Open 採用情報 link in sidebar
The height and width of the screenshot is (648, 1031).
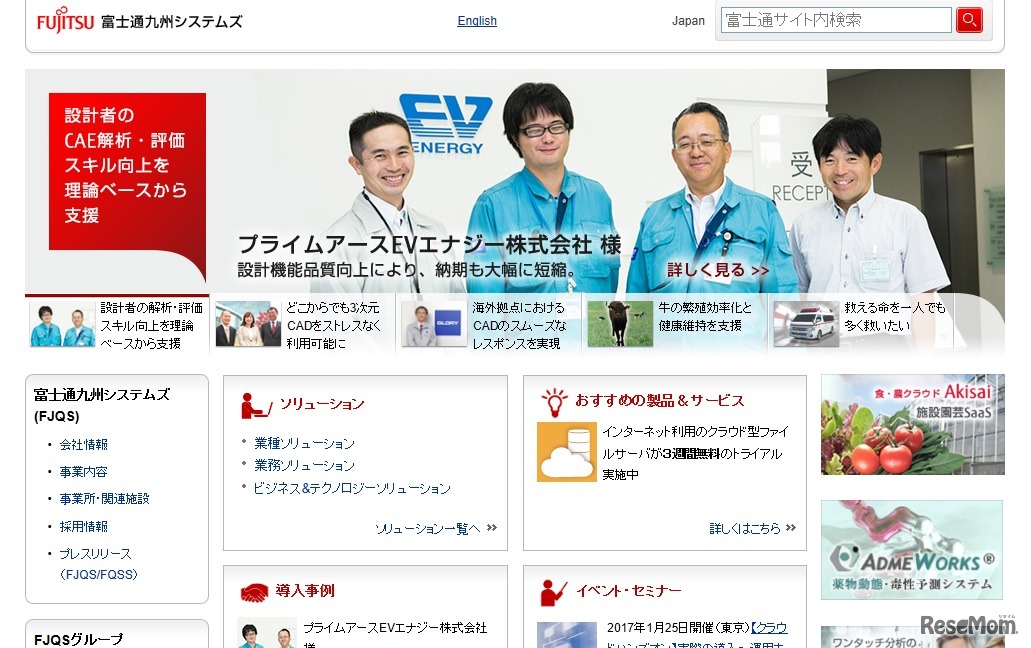point(84,526)
